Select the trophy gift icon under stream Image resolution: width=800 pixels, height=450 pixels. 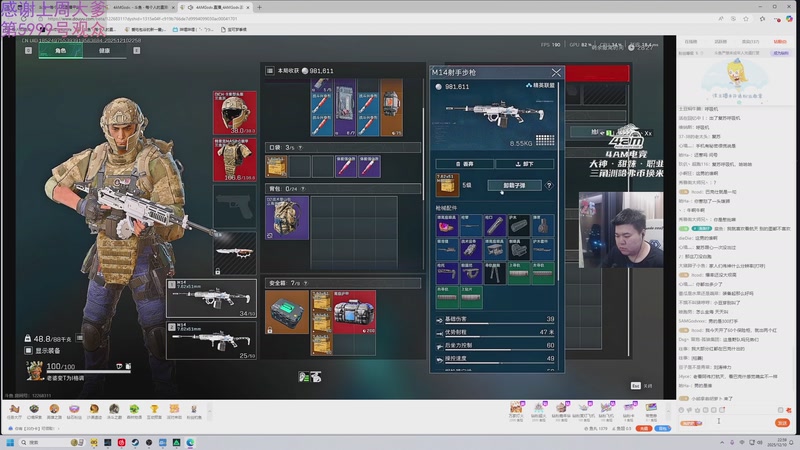[154, 411]
